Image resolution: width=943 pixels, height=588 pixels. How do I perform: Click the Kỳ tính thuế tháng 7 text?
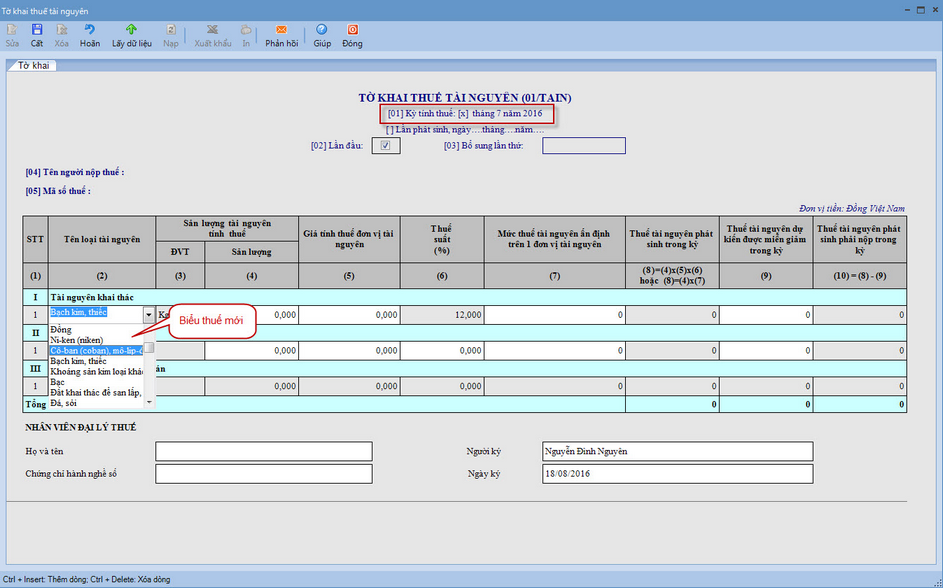[x=464, y=113]
